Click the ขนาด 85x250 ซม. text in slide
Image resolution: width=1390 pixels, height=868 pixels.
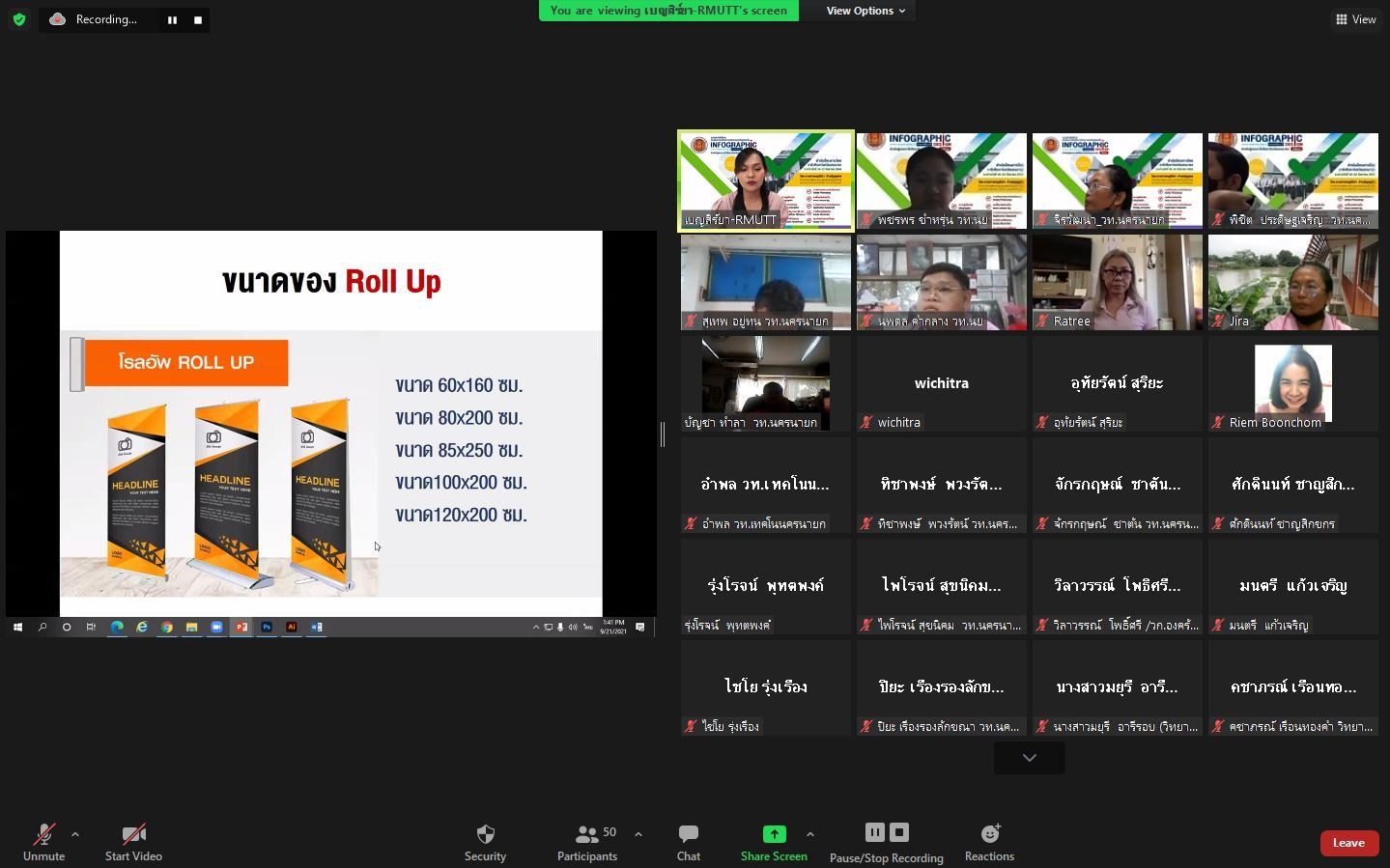coord(459,450)
